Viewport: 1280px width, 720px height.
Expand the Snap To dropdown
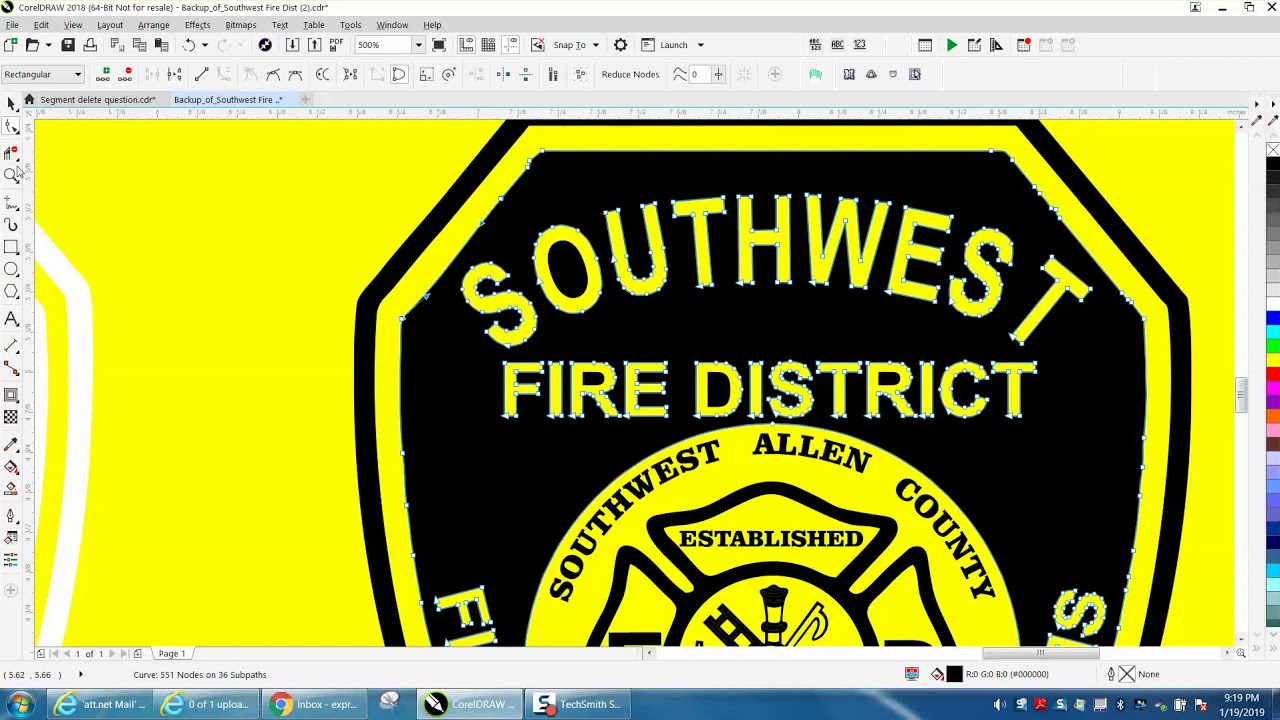point(595,45)
